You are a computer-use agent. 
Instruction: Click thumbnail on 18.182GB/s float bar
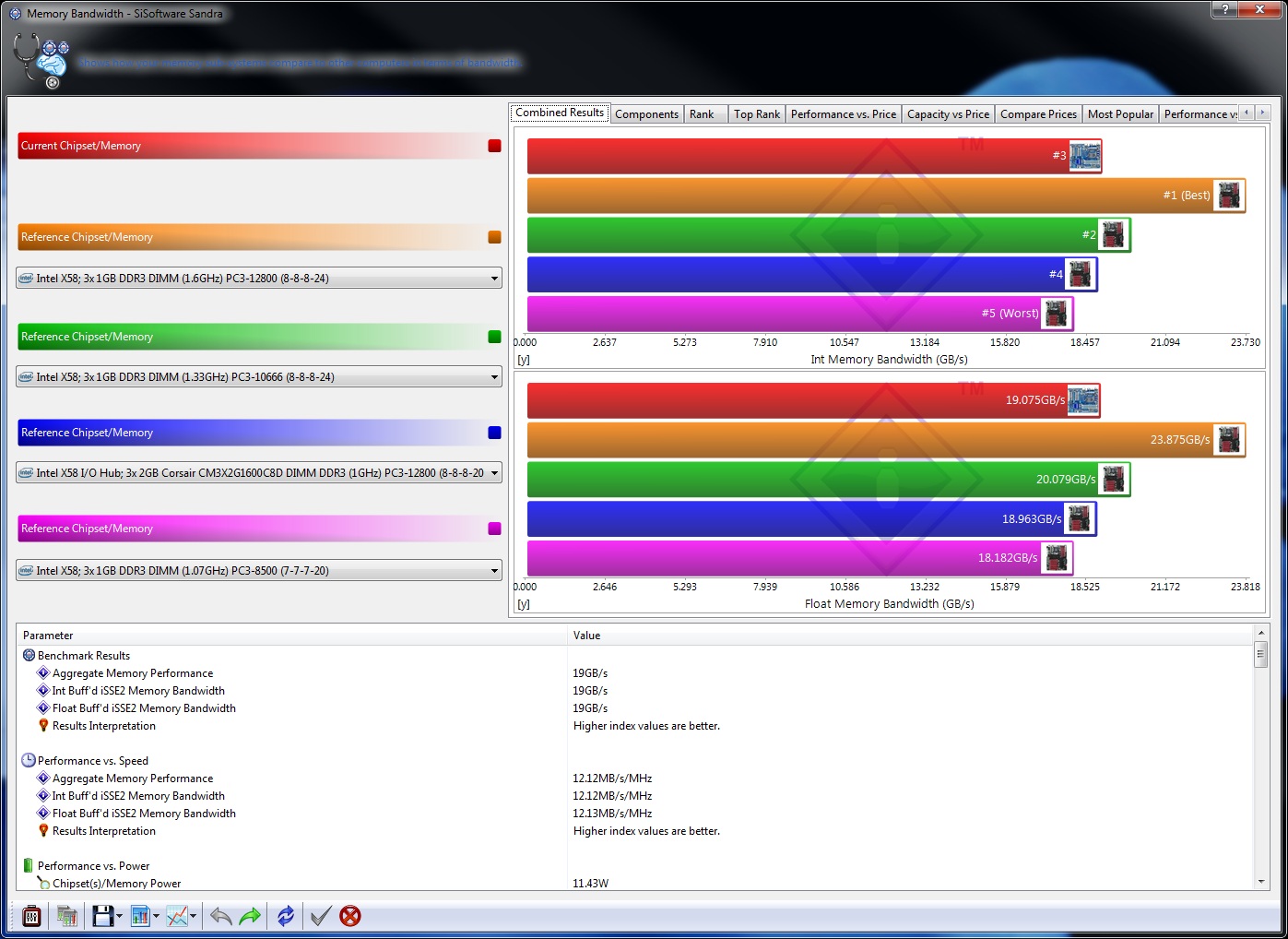pyautogui.click(x=1056, y=558)
